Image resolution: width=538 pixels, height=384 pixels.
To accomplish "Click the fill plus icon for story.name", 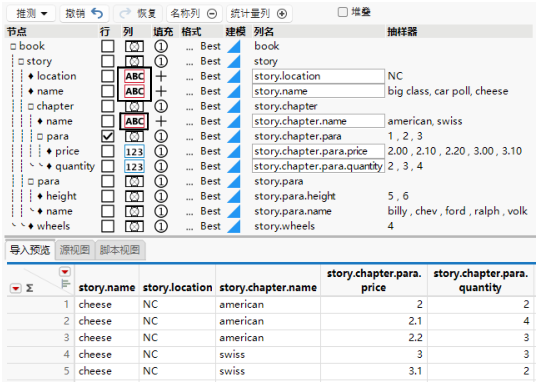I will pyautogui.click(x=161, y=91).
